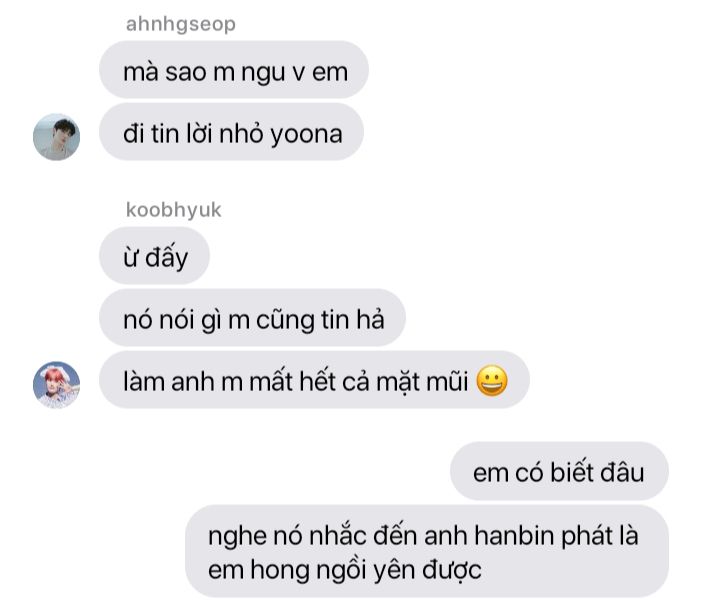Tap the ahnhgseop username label
Viewport: 720px width, 600px height.
tap(180, 24)
